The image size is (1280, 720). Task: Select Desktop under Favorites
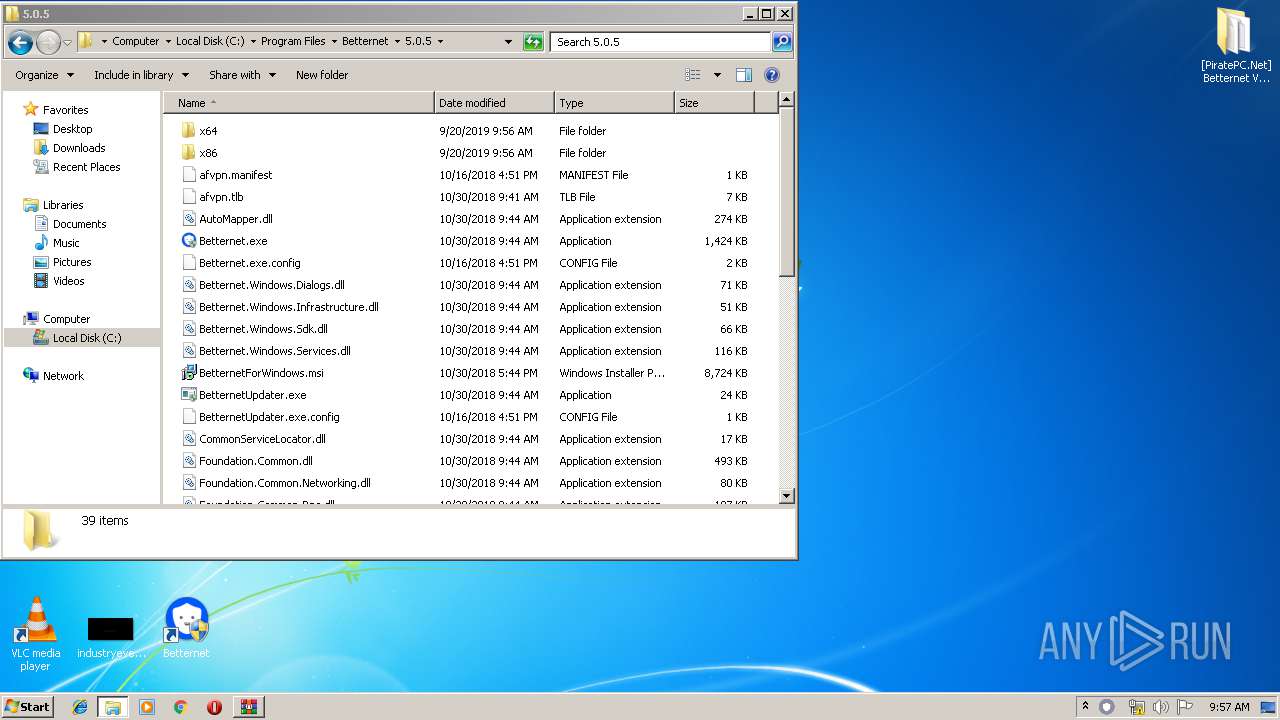72,129
